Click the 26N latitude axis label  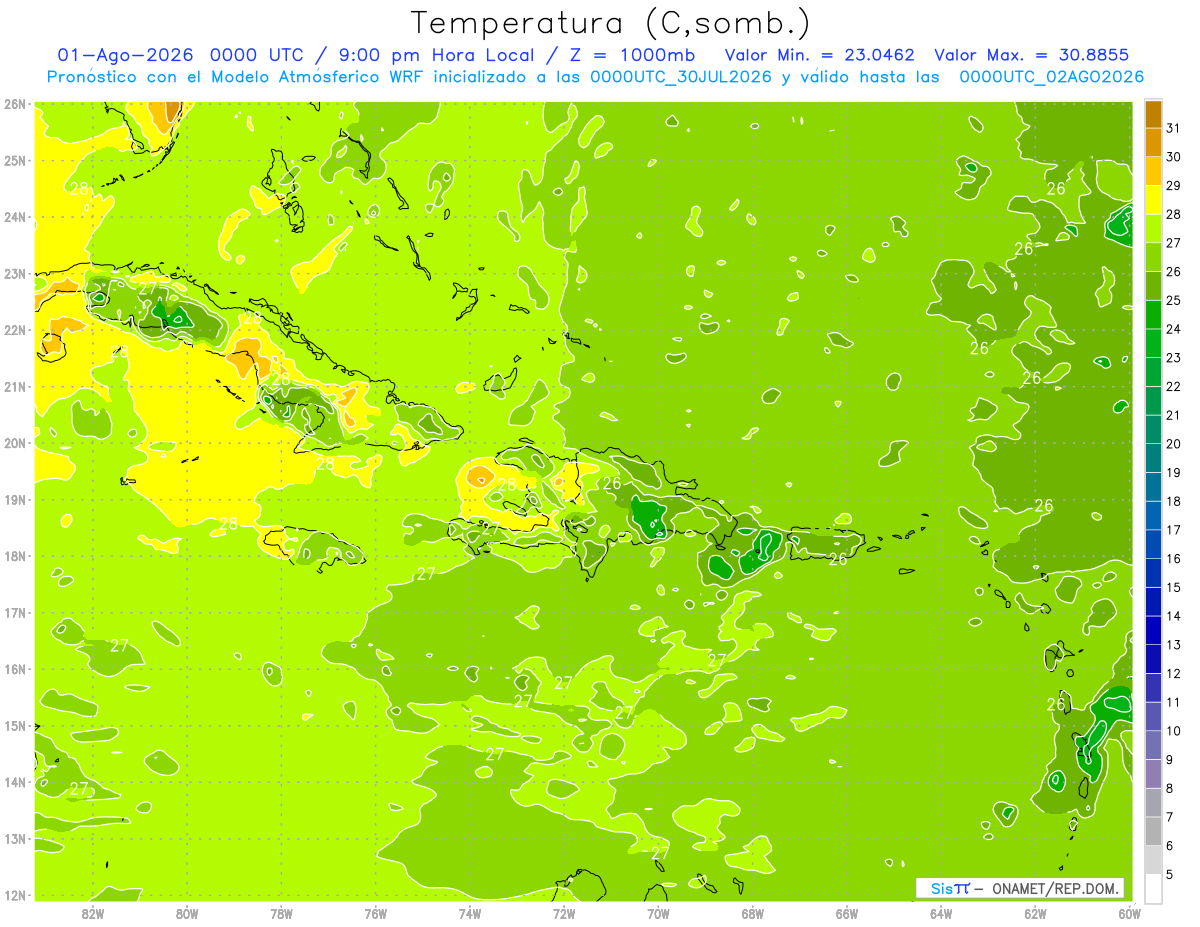(15, 104)
